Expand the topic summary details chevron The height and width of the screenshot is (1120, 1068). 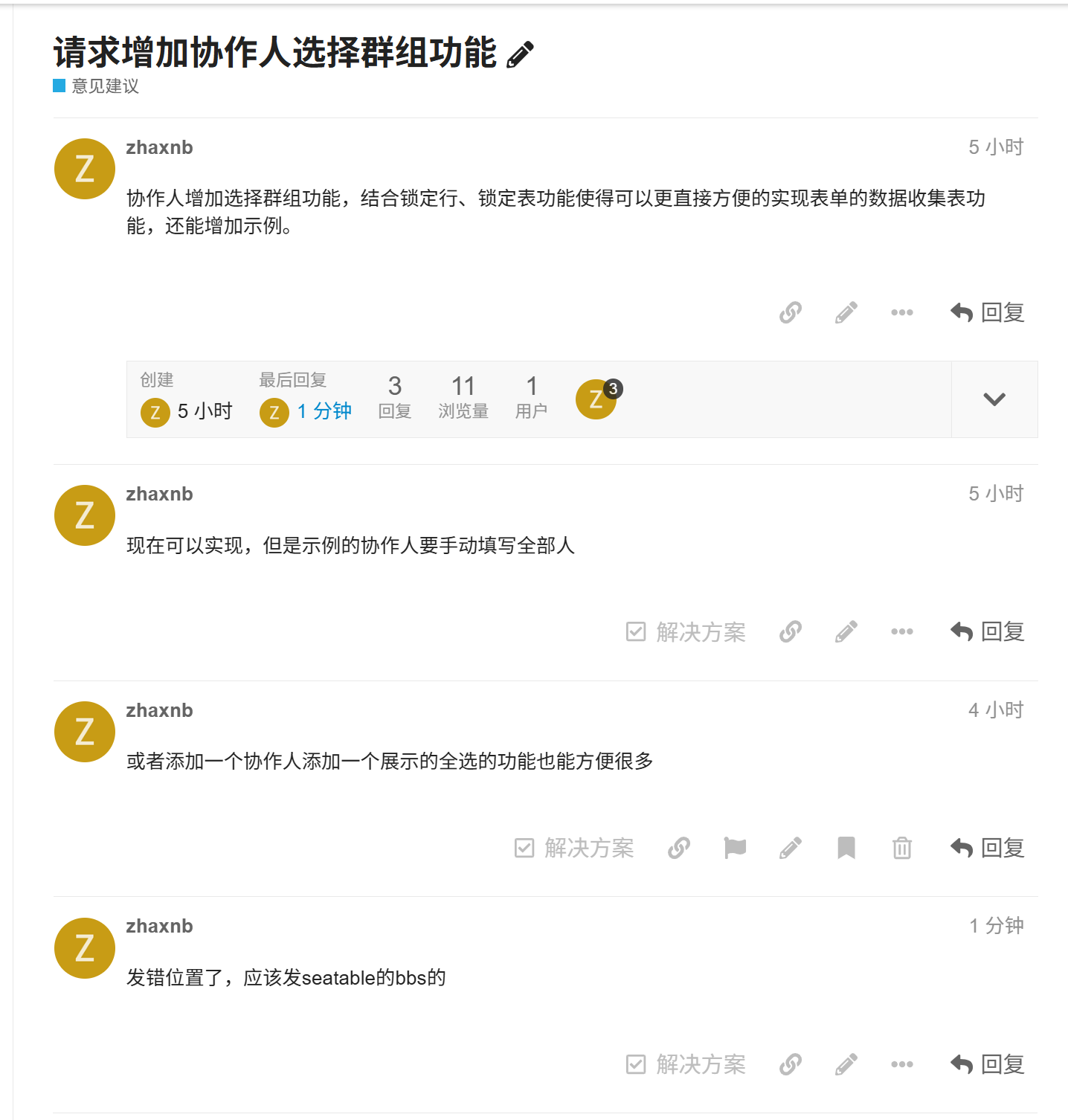click(994, 399)
